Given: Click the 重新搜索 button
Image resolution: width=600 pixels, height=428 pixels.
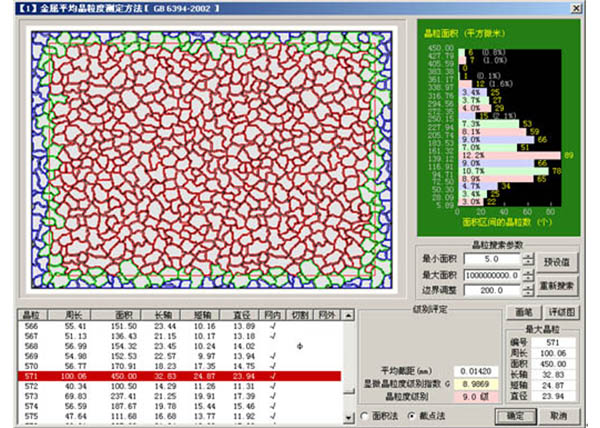Looking at the screenshot, I should pos(557,285).
